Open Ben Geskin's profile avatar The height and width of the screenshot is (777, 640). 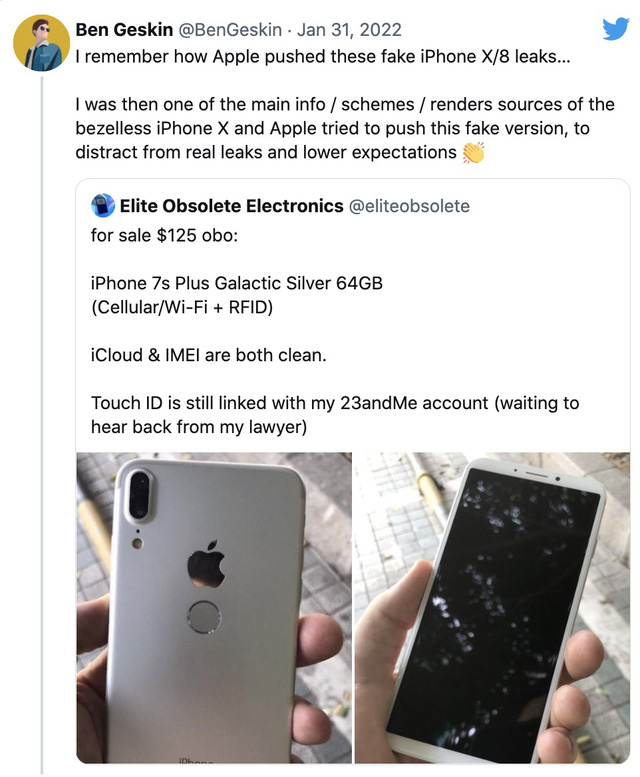pyautogui.click(x=41, y=43)
